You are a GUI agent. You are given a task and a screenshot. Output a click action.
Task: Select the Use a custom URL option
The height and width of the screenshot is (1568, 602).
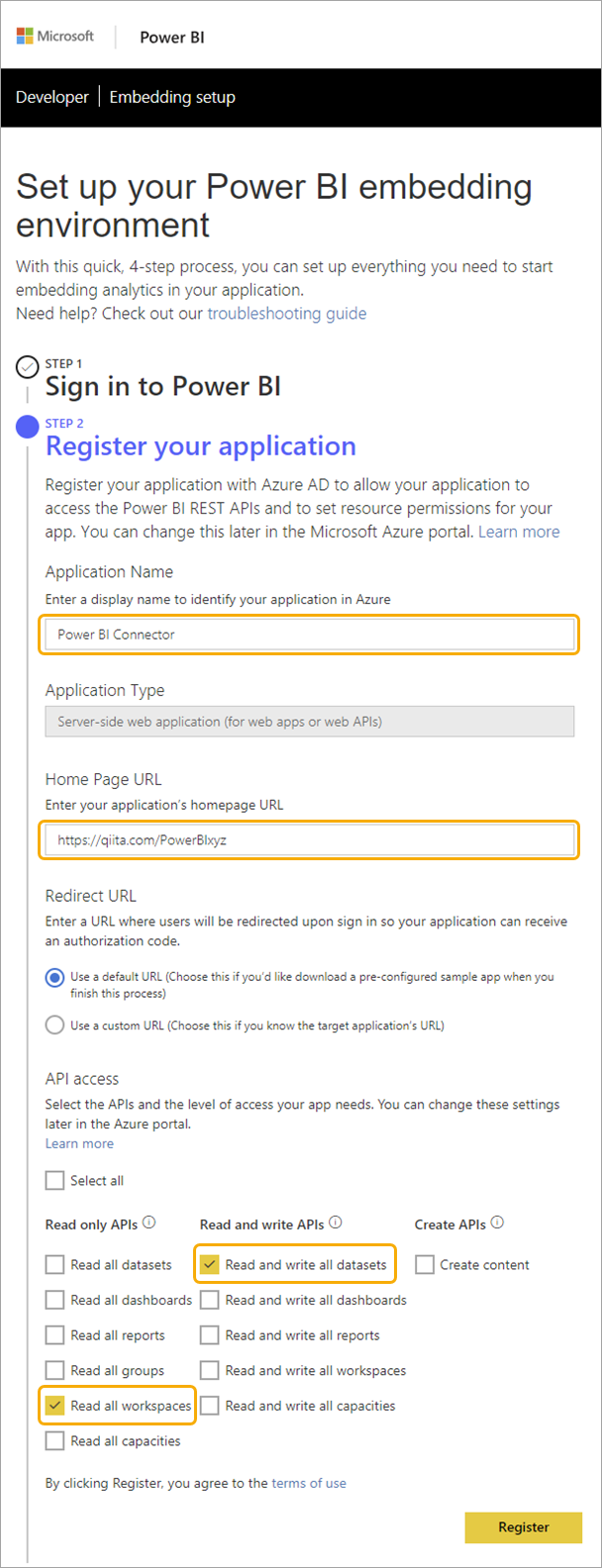54,1025
